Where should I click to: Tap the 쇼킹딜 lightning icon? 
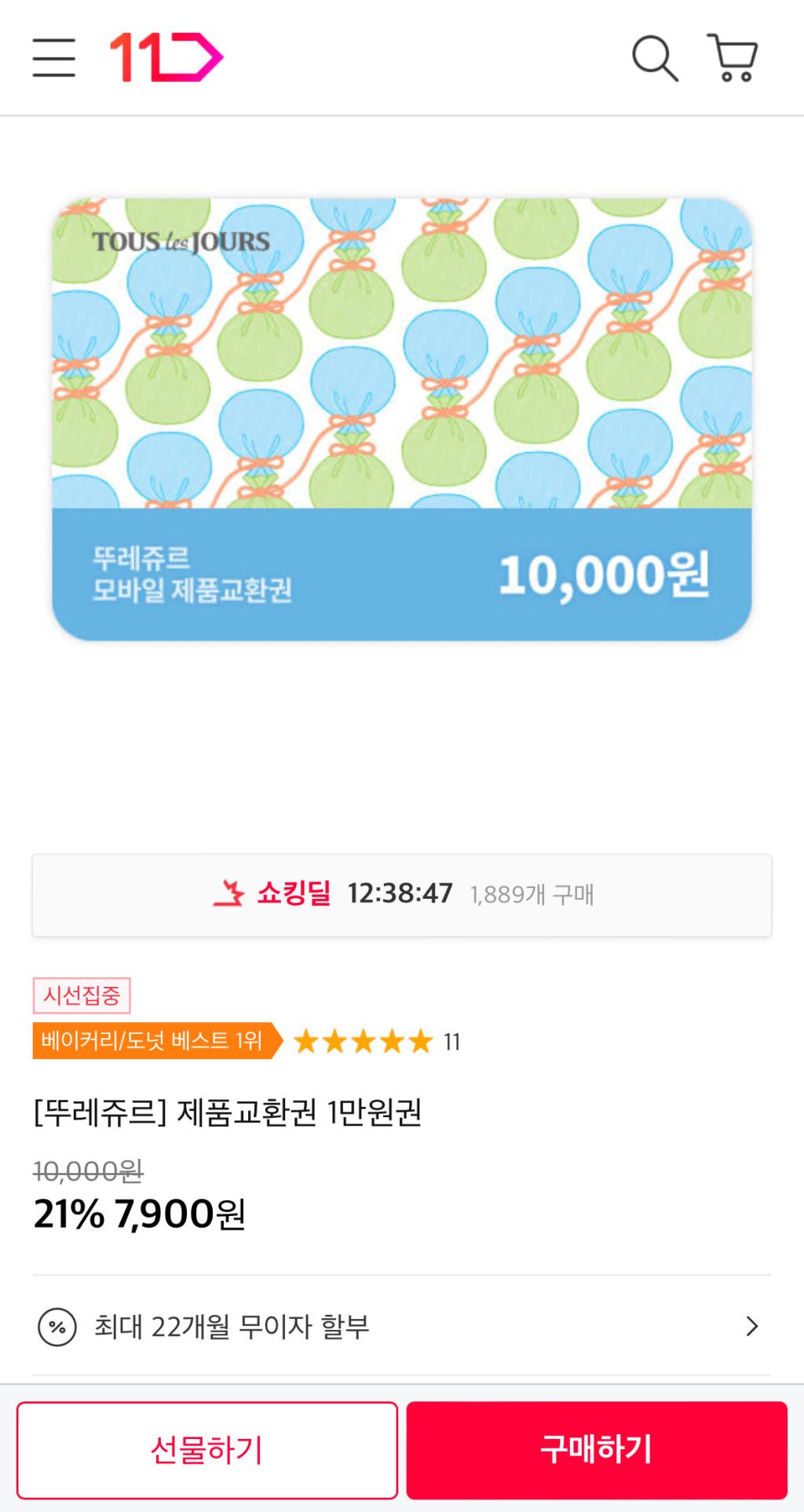tap(229, 893)
